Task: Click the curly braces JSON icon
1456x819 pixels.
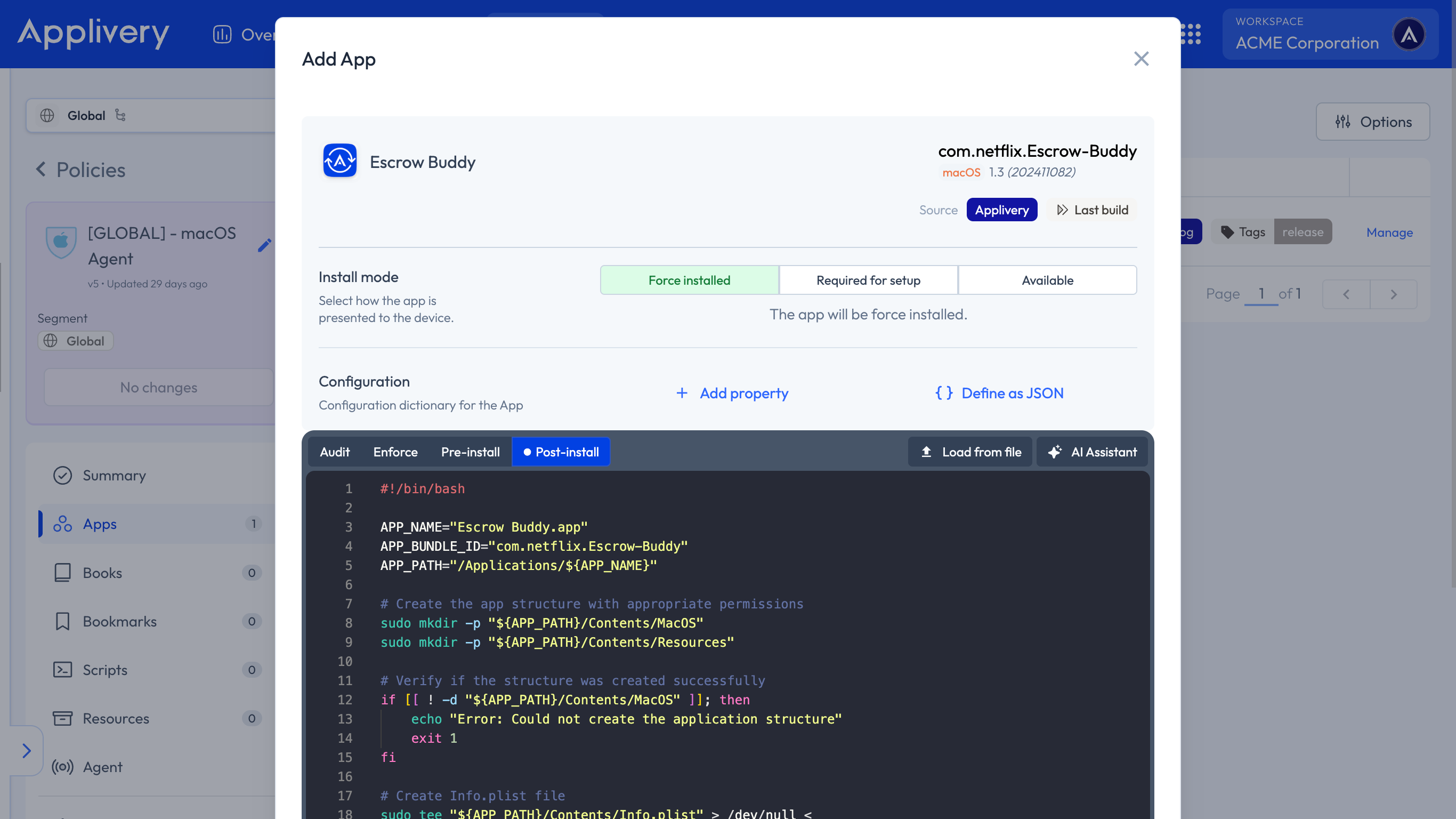Action: (x=943, y=393)
